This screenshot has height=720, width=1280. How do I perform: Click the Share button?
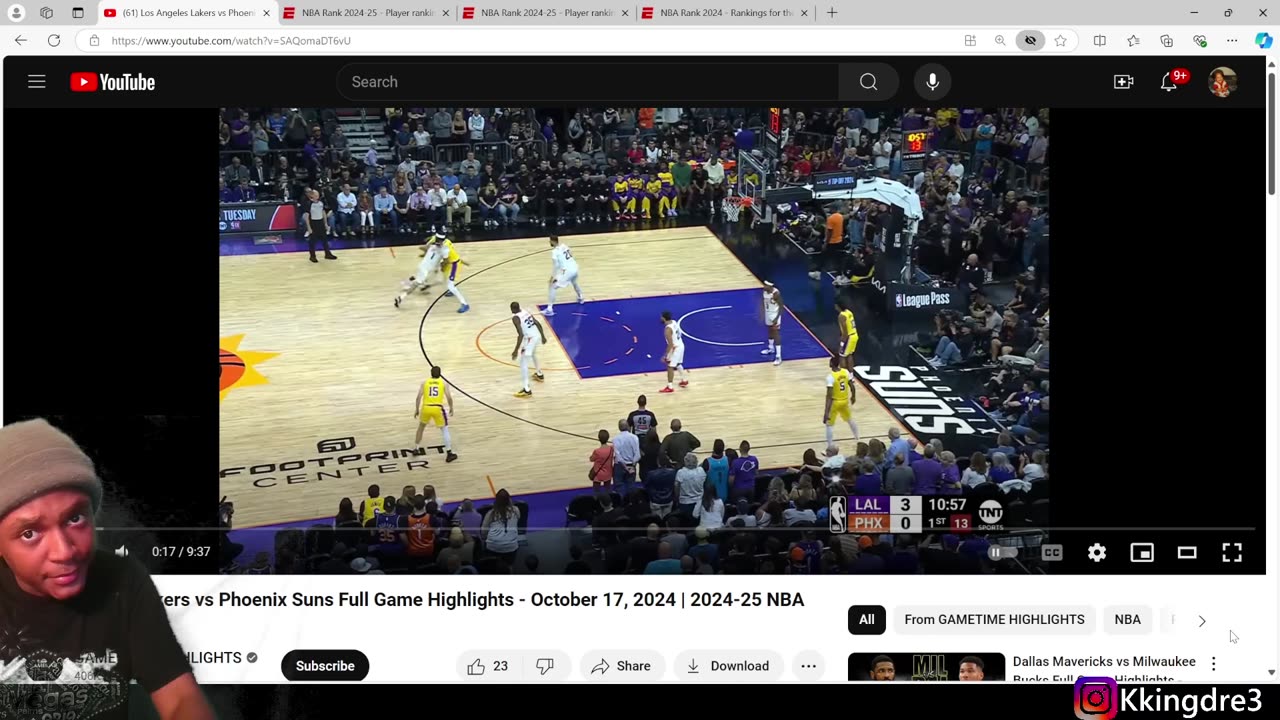pyautogui.click(x=621, y=666)
